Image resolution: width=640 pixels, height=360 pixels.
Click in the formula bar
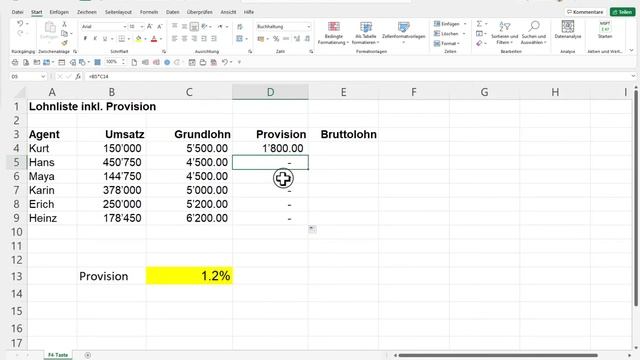pos(357,77)
